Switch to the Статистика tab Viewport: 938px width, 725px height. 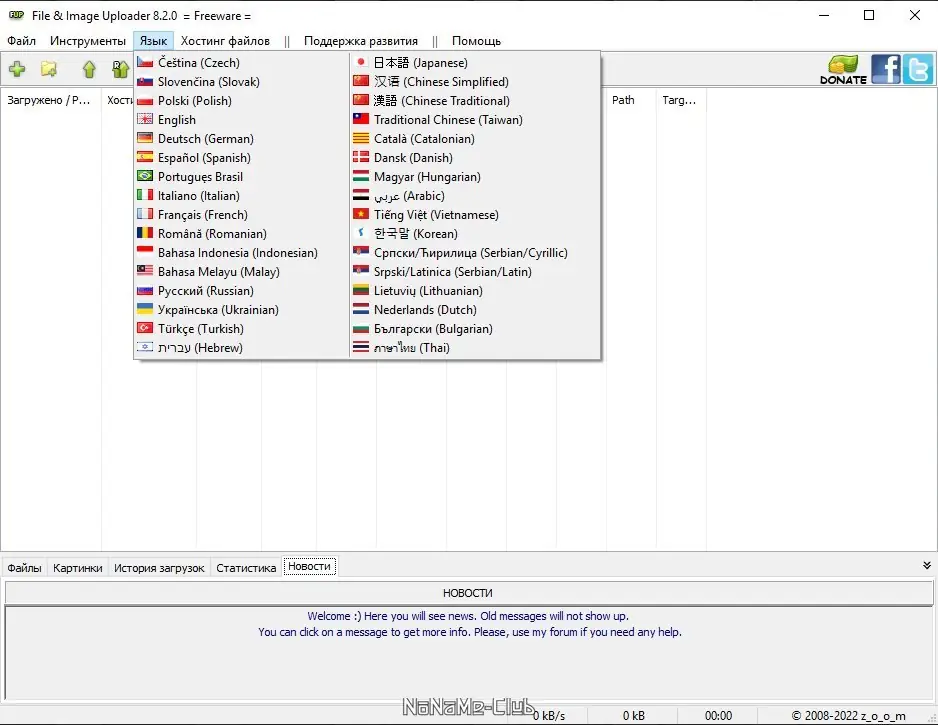click(x=245, y=566)
